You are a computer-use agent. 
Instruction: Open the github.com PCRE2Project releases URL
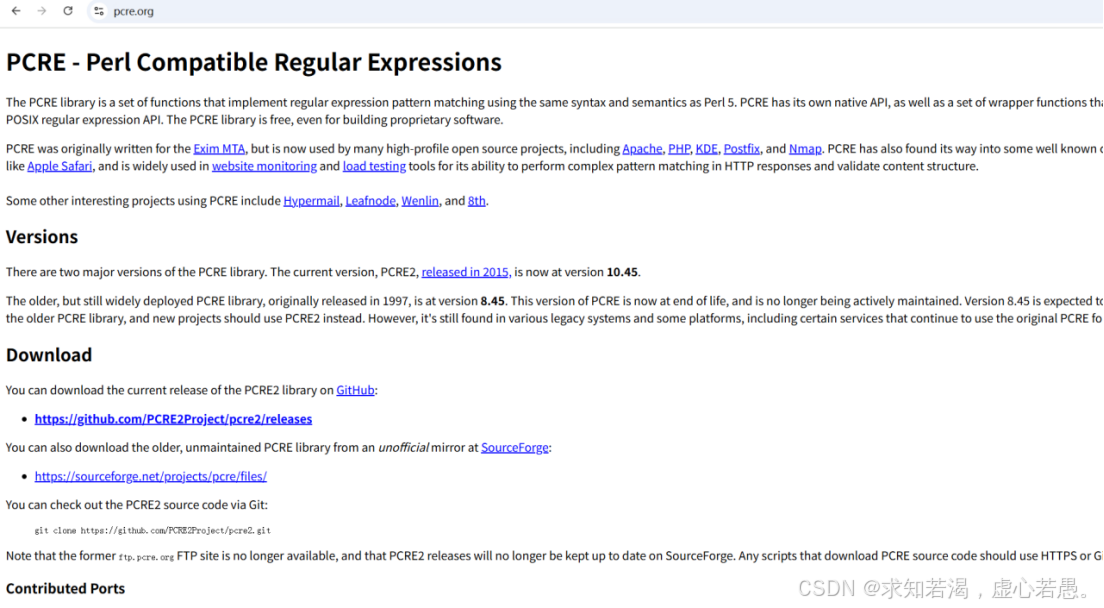click(x=173, y=419)
